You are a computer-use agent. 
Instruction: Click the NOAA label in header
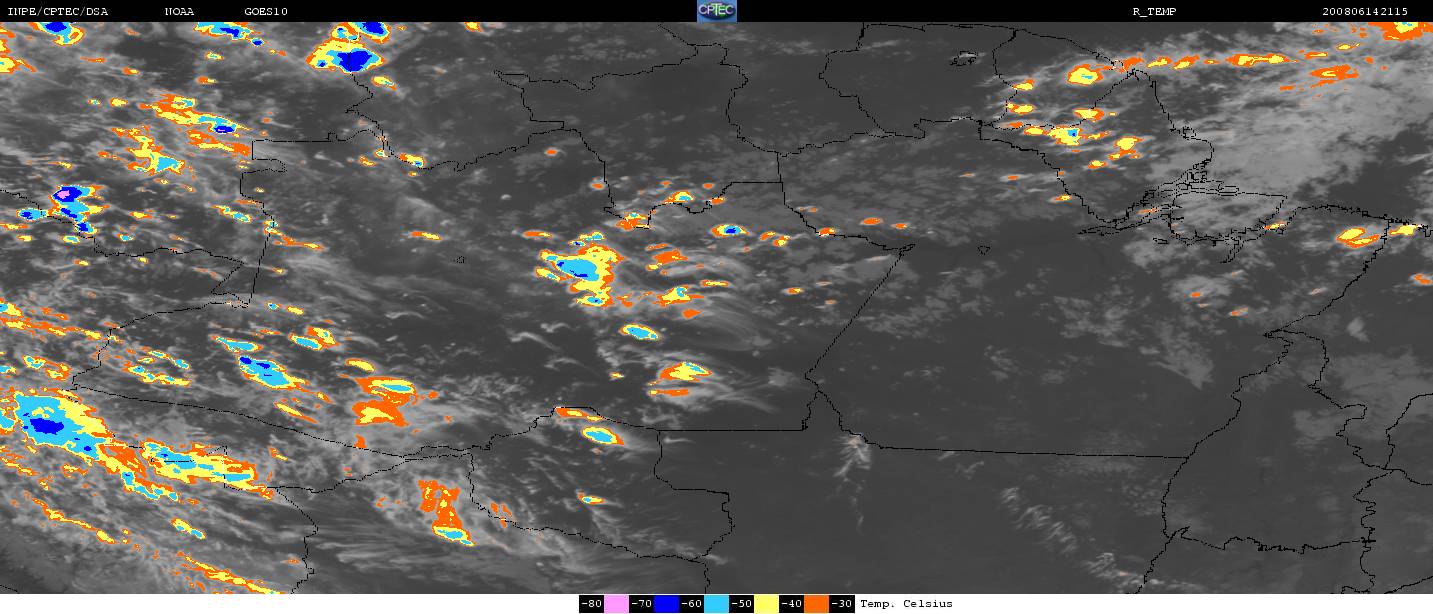pyautogui.click(x=180, y=11)
